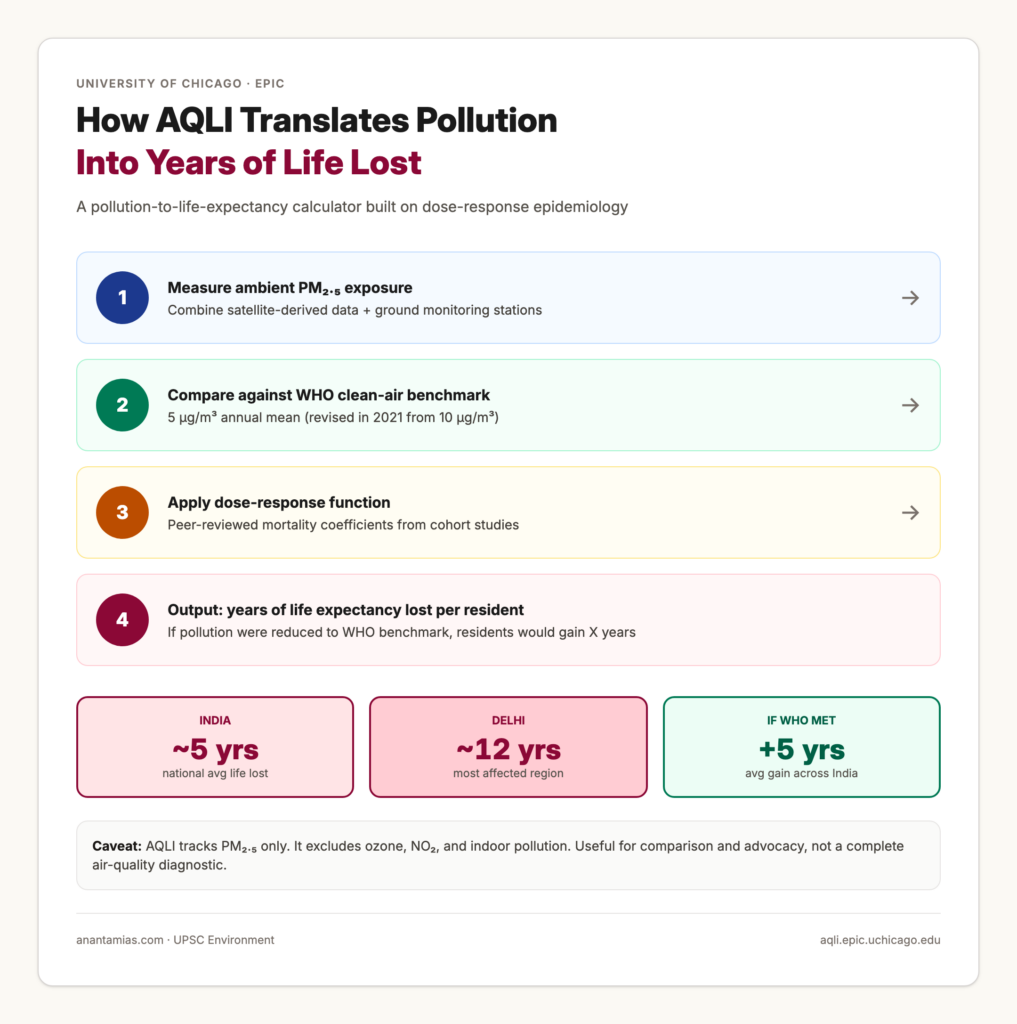The height and width of the screenshot is (1024, 1017).
Task: Click the 'How AQLI Translates Pollution' heading
Action: point(317,120)
